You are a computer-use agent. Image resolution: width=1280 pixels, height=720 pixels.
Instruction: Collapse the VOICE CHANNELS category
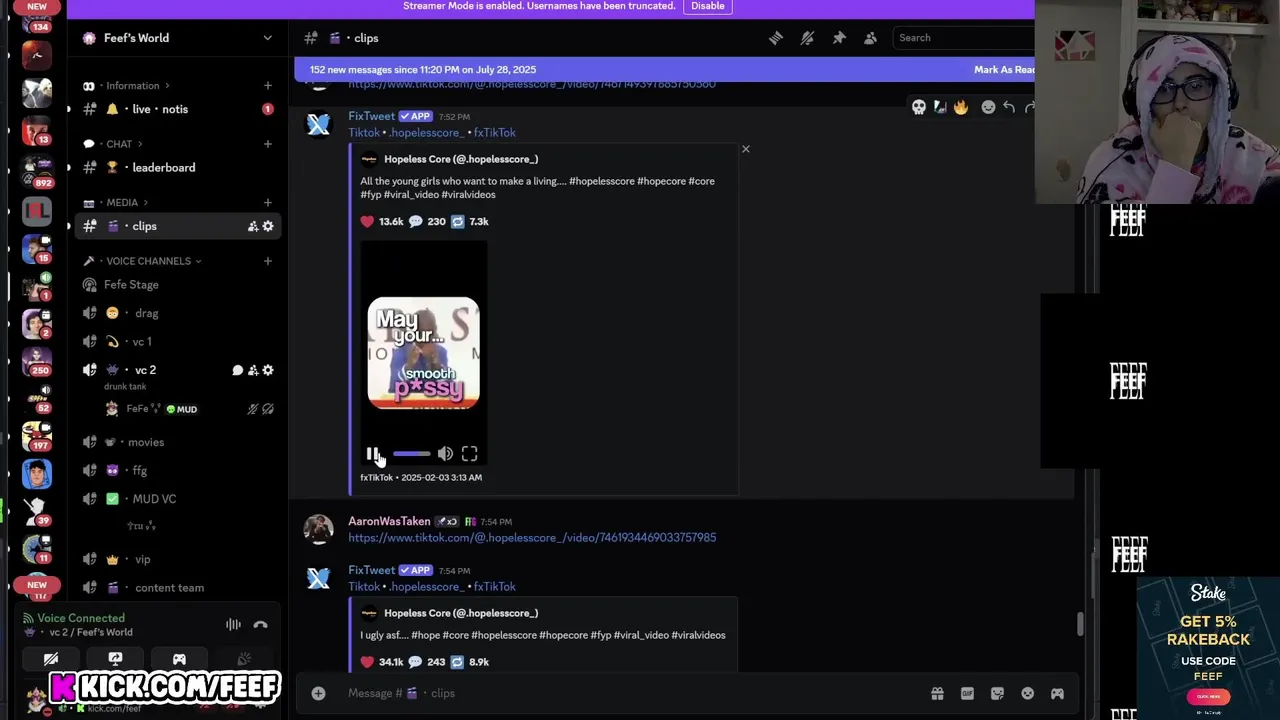pos(148,261)
